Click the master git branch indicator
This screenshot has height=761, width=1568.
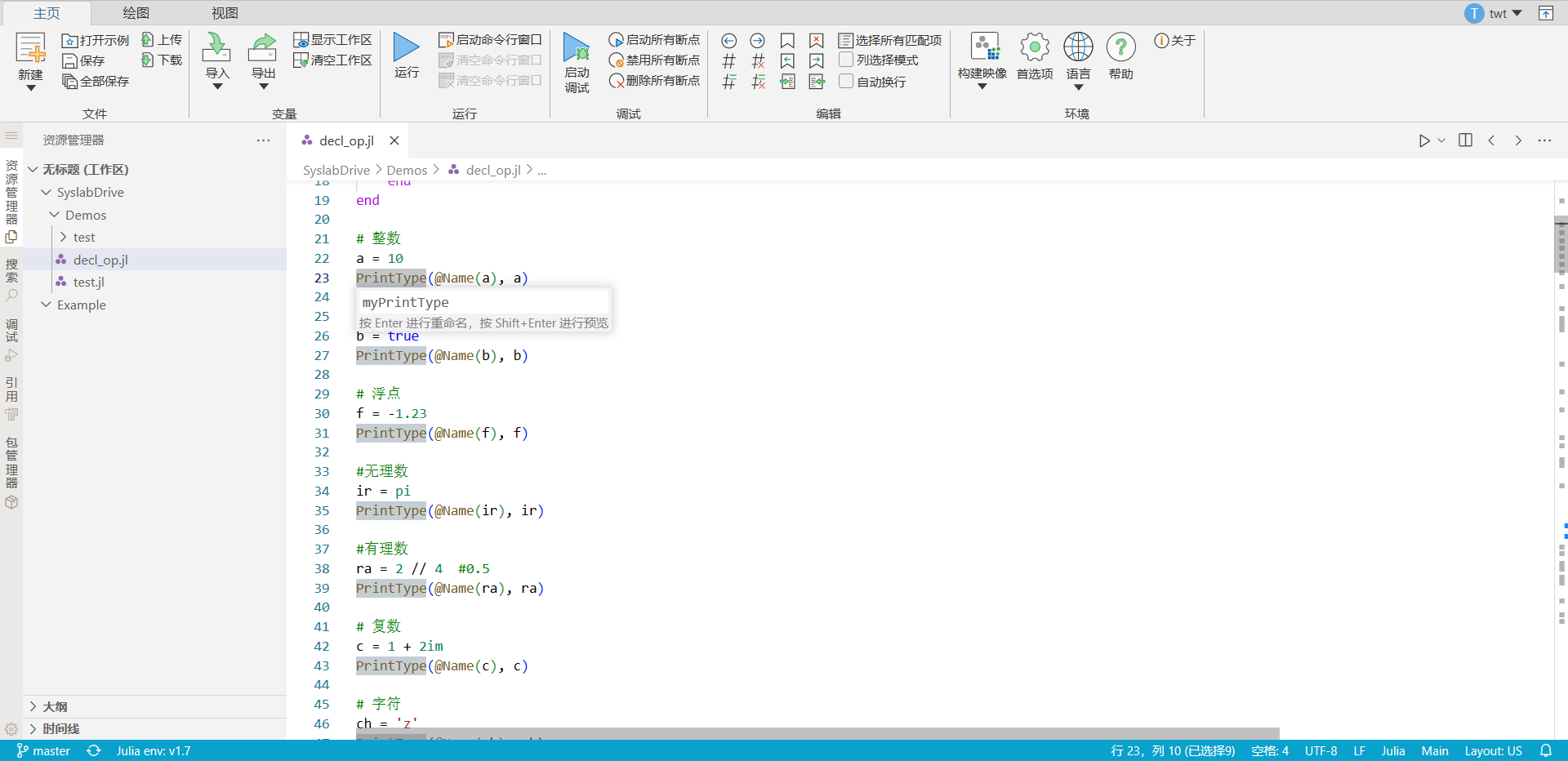pos(43,750)
